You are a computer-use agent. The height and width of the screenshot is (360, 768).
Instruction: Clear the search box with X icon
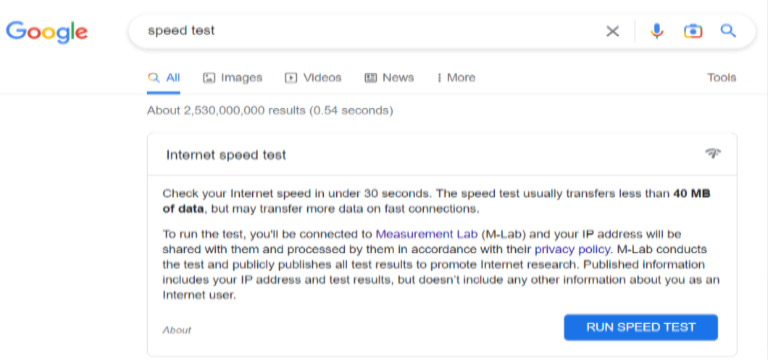tap(612, 31)
